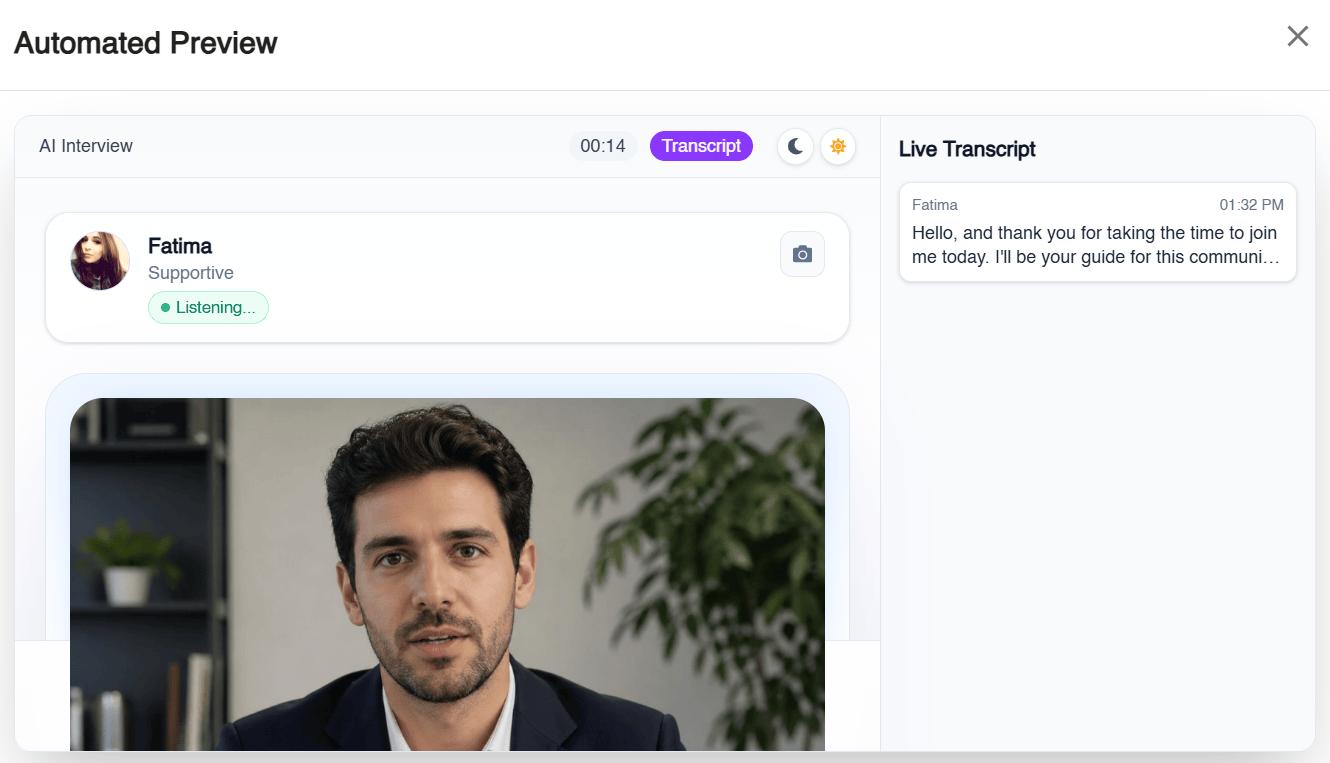The image size is (1330, 763).
Task: Open Fatima's transcript message starting with Hello
Action: pos(1098,232)
